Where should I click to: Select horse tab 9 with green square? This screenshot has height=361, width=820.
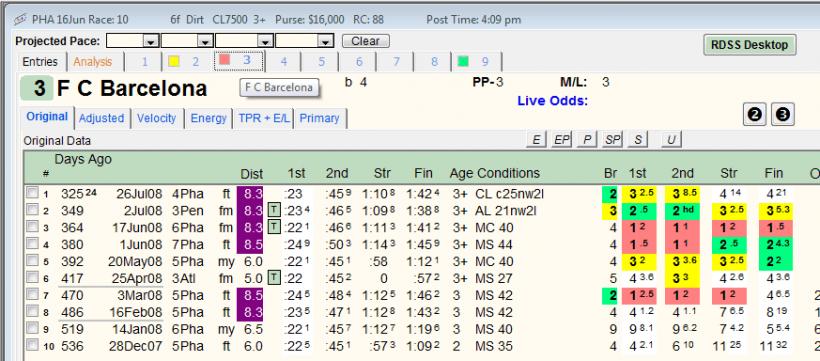(476, 62)
